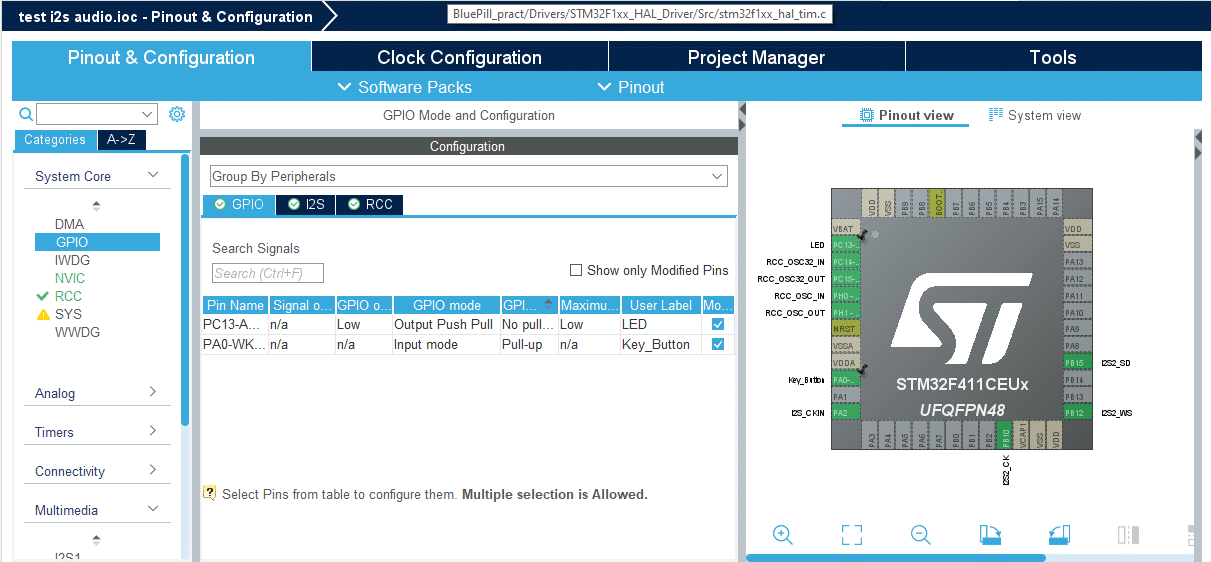Switch to the RCC configuration tab
1211x562 pixels.
(369, 204)
